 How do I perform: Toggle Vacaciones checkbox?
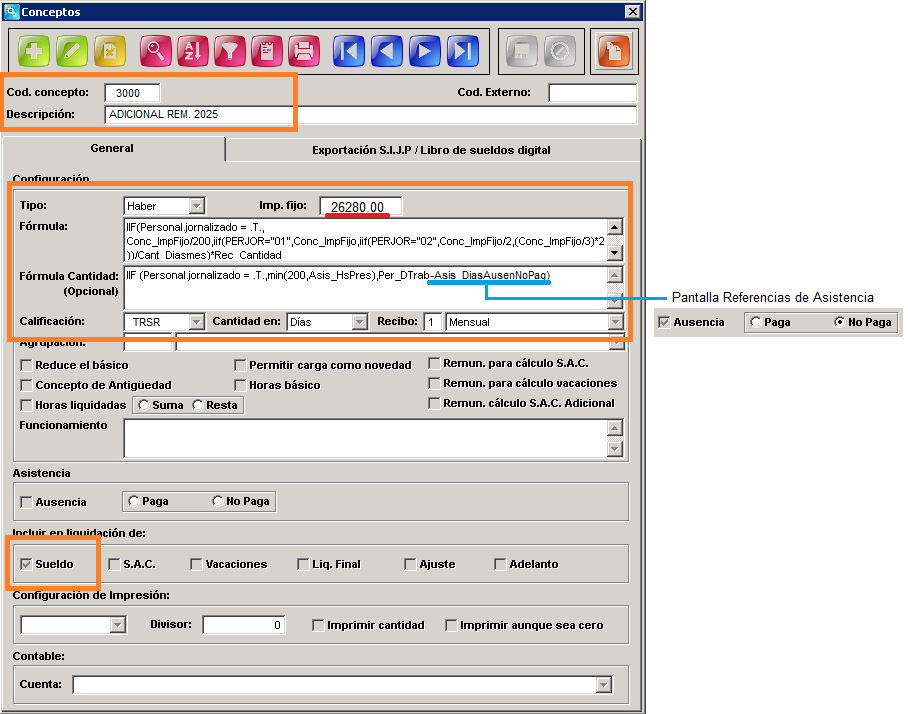[x=196, y=564]
